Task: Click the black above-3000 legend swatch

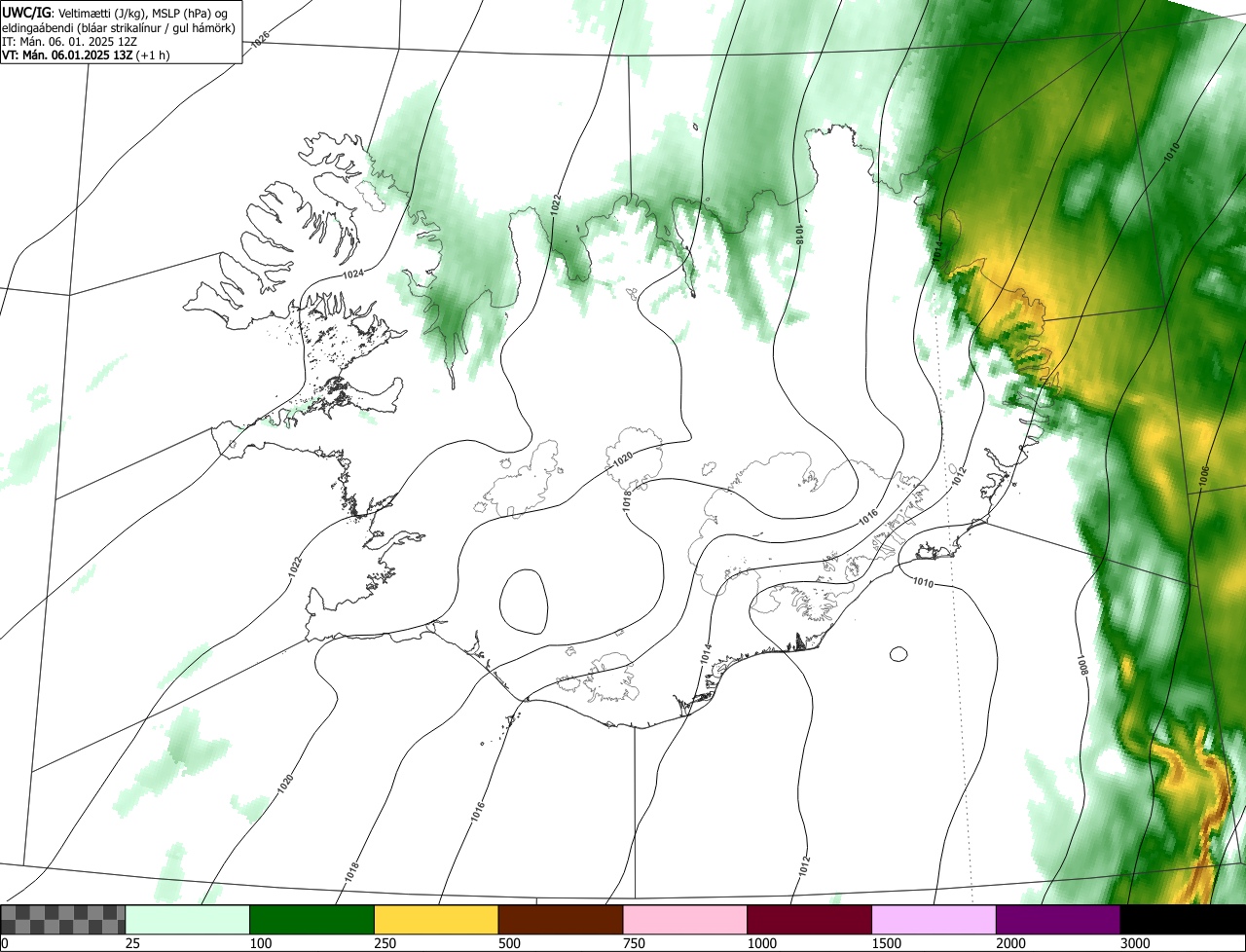Action: (x=1183, y=920)
